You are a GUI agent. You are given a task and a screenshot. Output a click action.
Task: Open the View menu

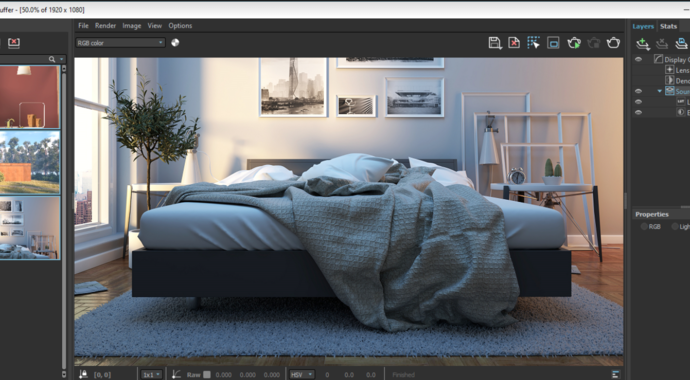tap(154, 26)
